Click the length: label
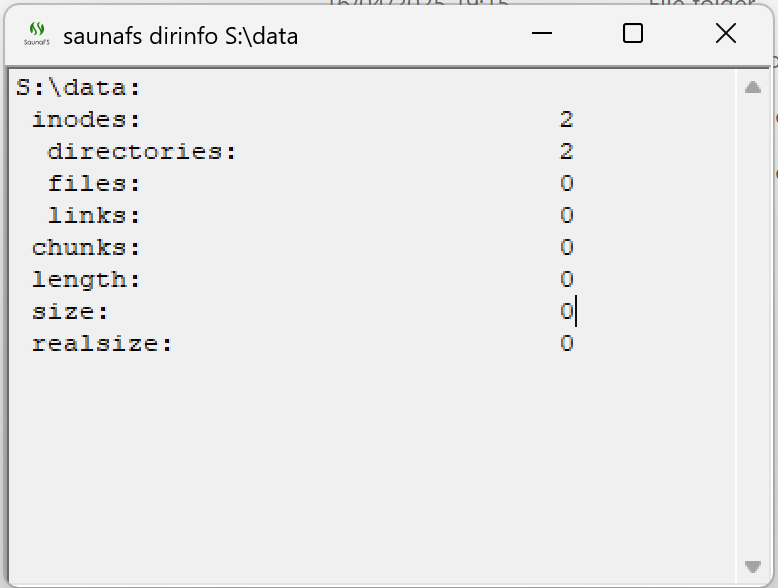 86,280
